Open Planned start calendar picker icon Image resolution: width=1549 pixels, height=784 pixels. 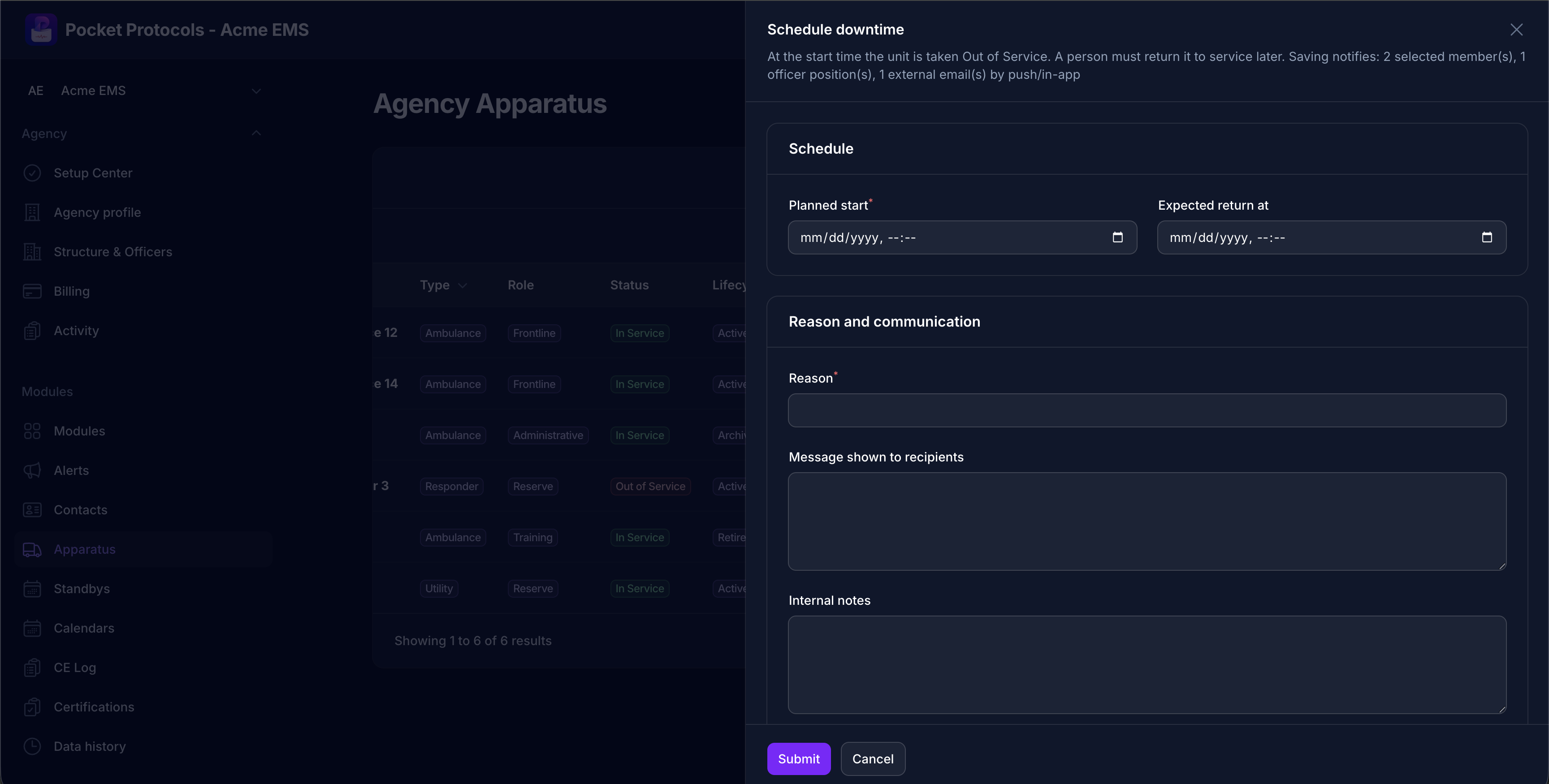[x=1117, y=237]
